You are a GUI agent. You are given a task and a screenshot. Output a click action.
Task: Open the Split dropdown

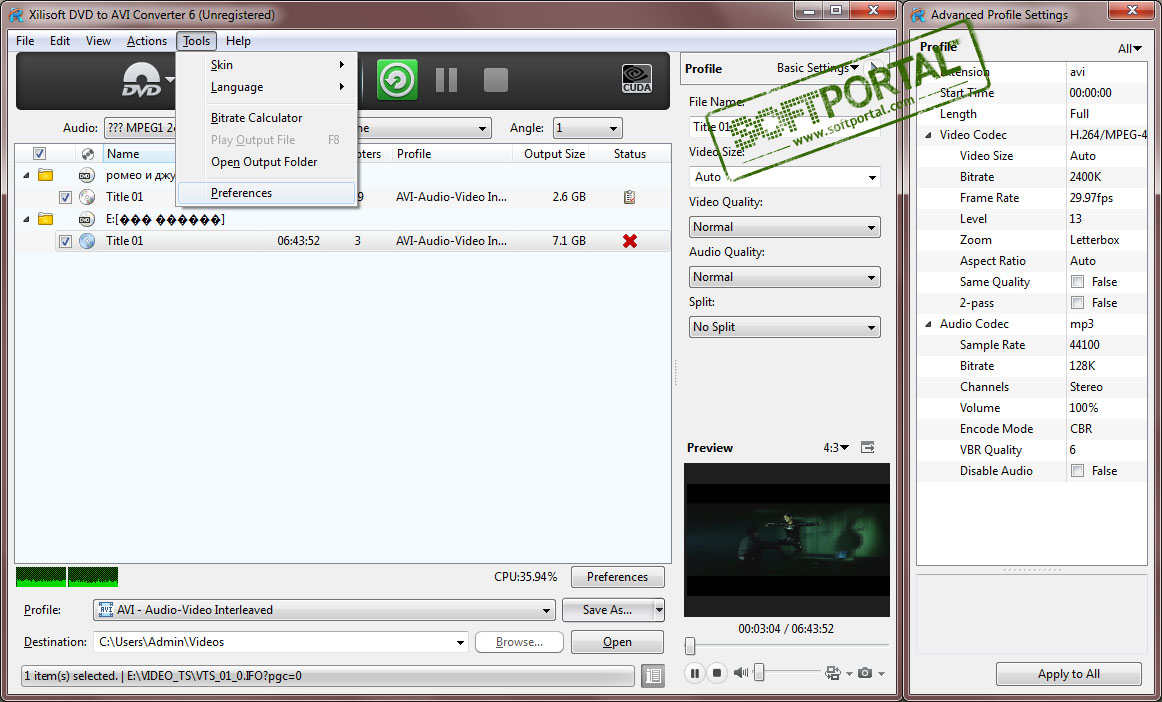[x=785, y=327]
